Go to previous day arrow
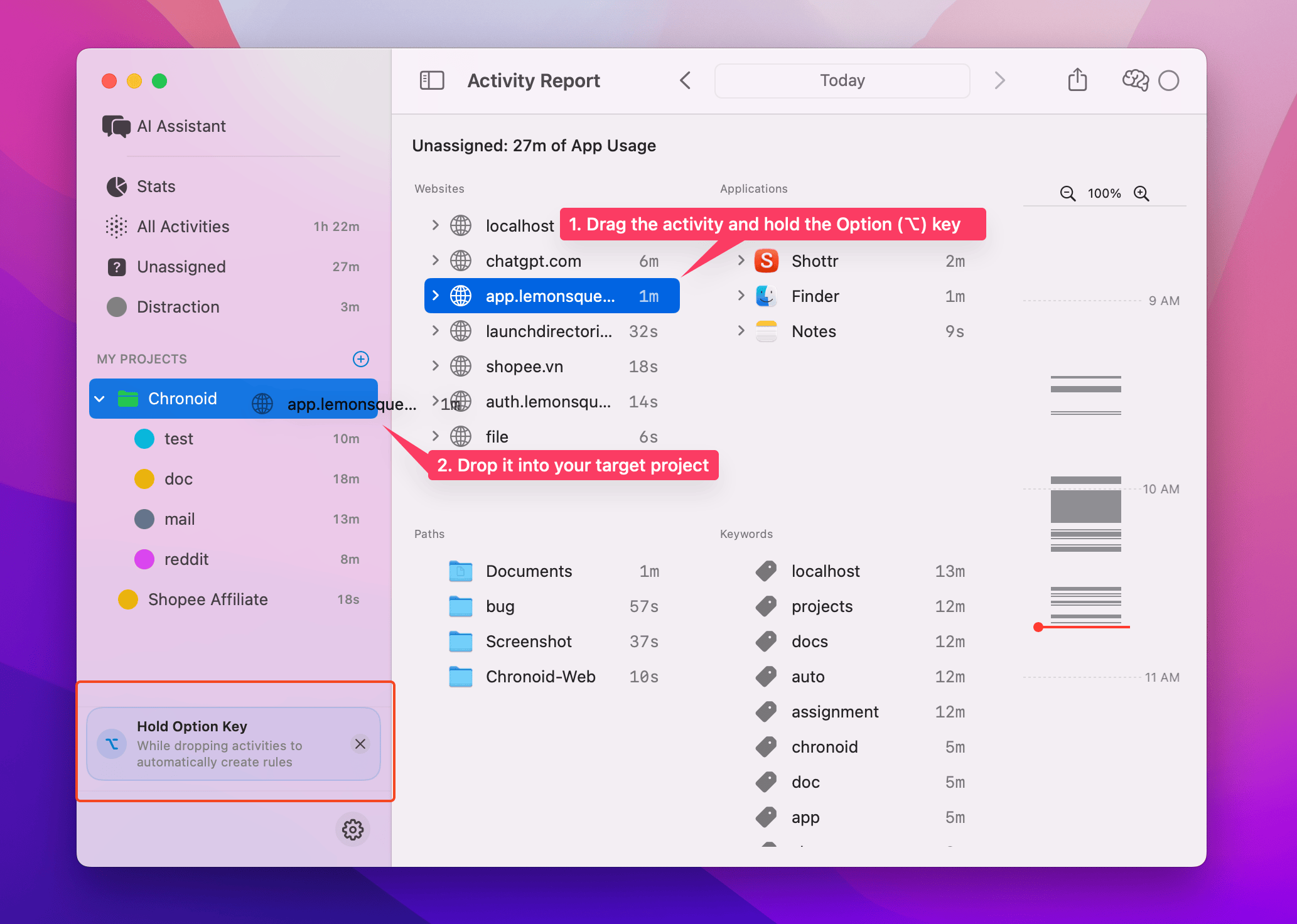1297x924 pixels. click(x=685, y=80)
